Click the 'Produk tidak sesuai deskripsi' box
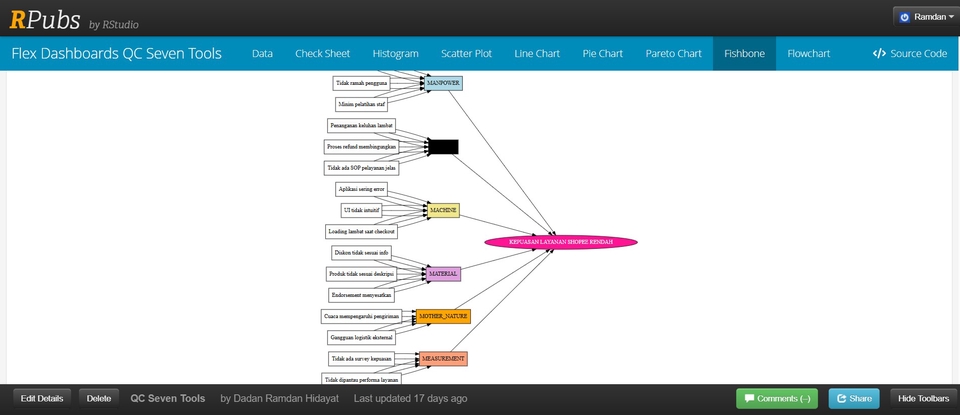This screenshot has height=415, width=960. pos(361,274)
